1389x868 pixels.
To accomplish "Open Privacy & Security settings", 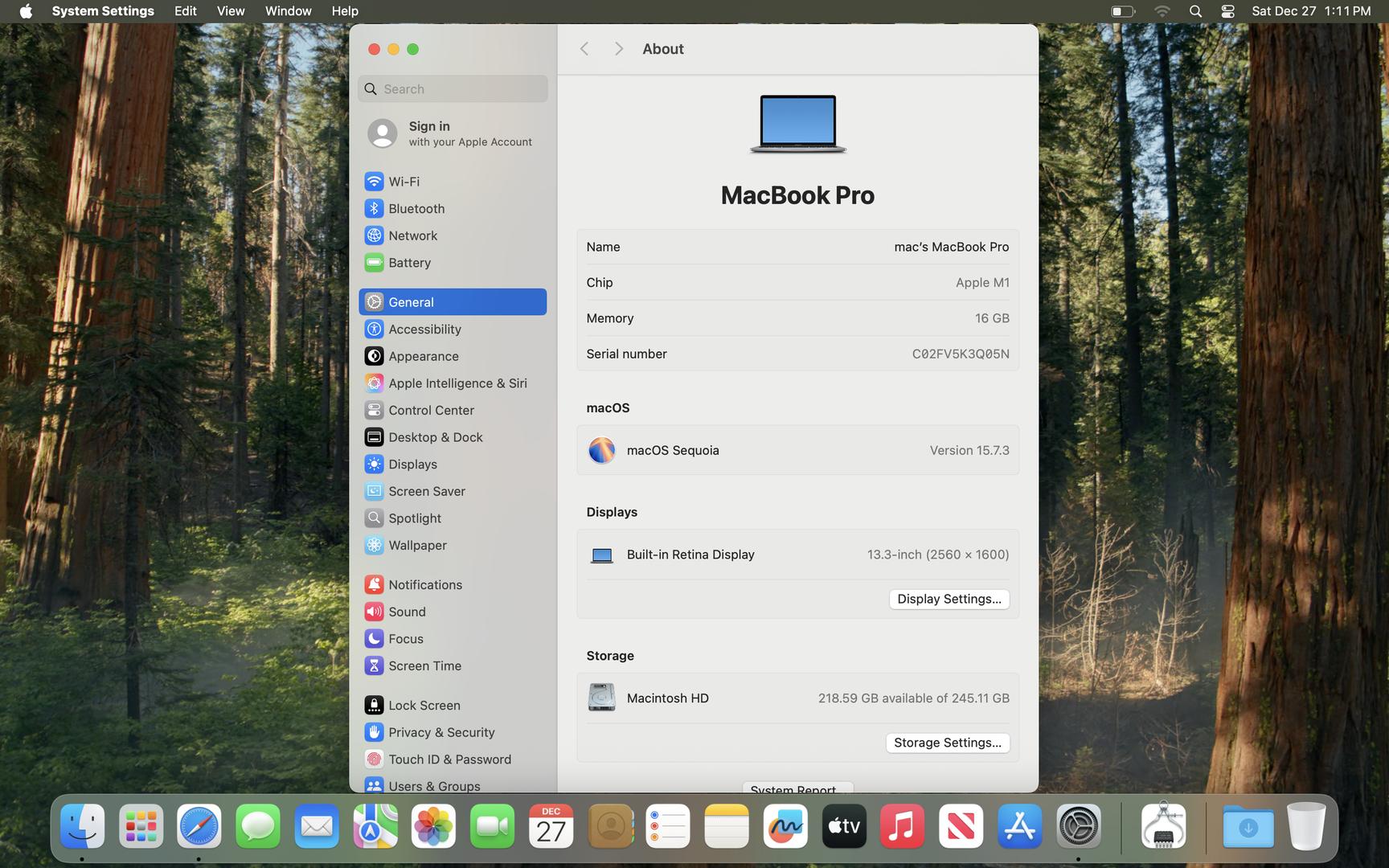I will (440, 732).
